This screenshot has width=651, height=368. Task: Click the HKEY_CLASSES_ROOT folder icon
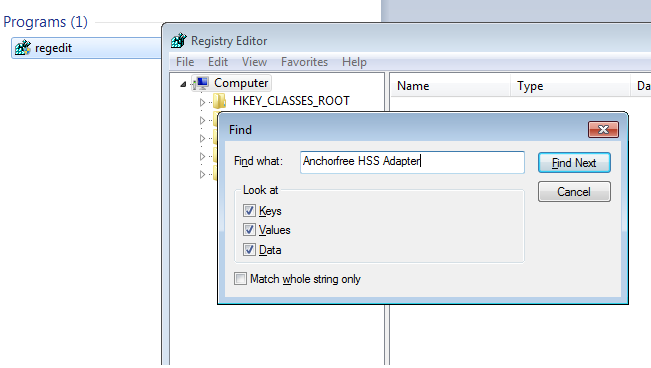pyautogui.click(x=219, y=101)
